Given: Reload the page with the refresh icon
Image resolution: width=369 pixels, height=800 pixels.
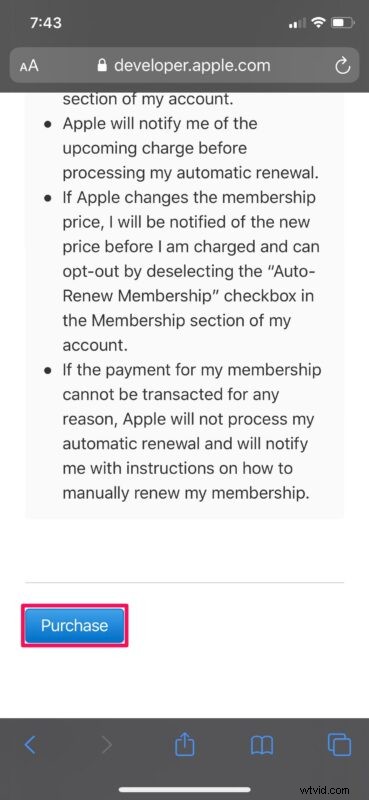Looking at the screenshot, I should (342, 66).
